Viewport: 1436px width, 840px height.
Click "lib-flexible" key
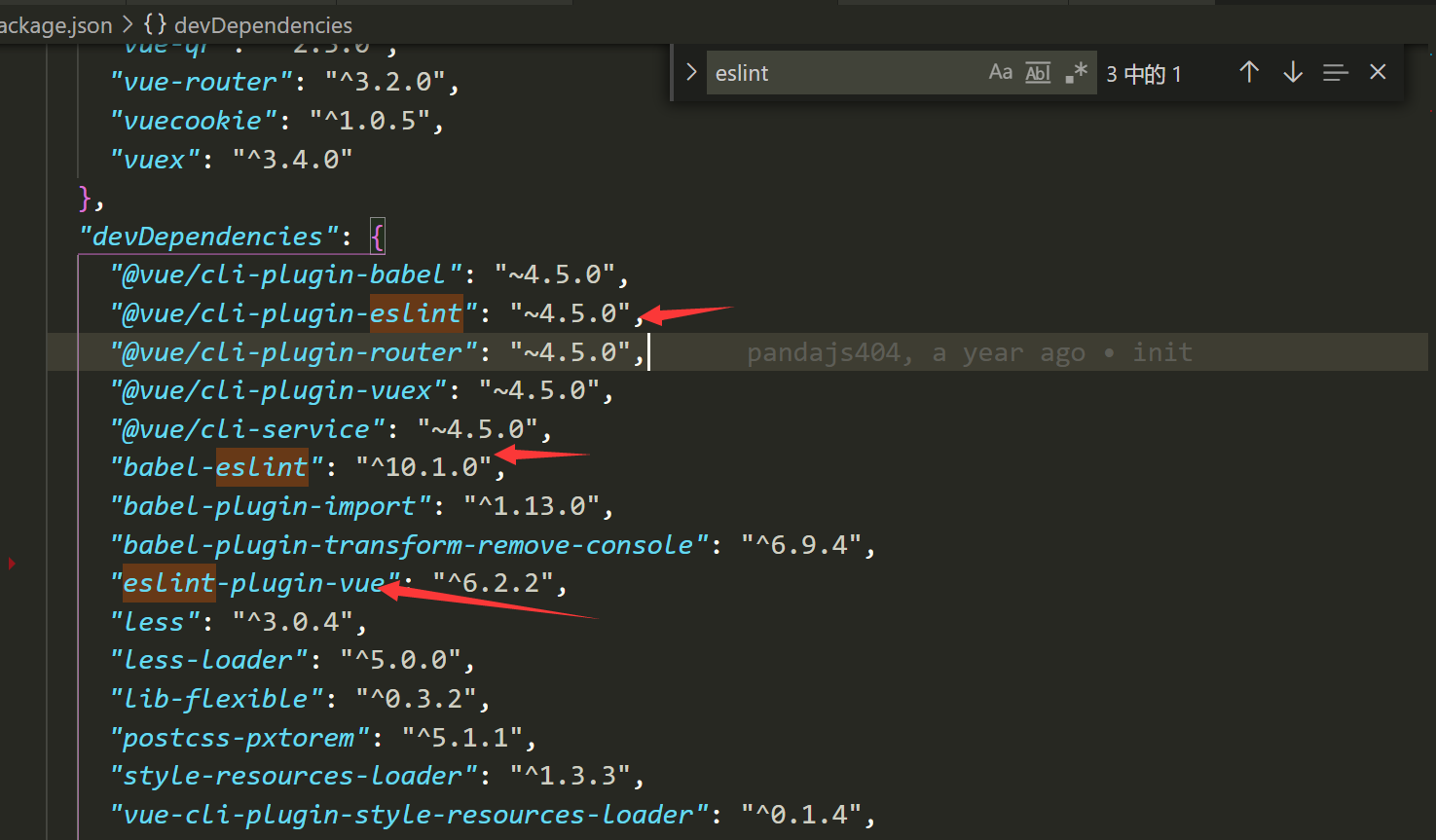pos(223,699)
